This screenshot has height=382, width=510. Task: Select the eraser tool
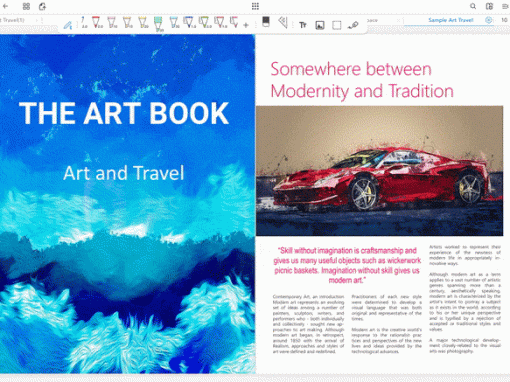[266, 22]
